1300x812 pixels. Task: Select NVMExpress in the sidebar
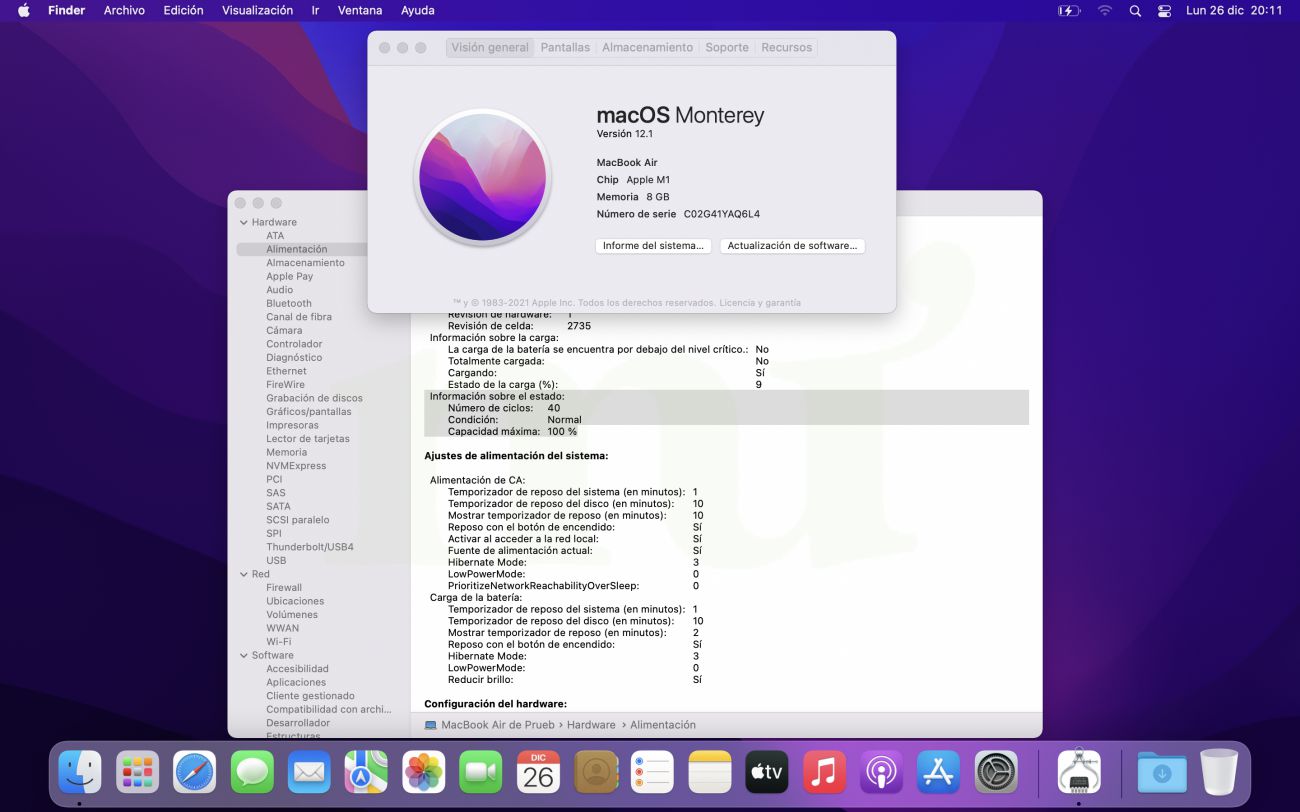tap(296, 466)
